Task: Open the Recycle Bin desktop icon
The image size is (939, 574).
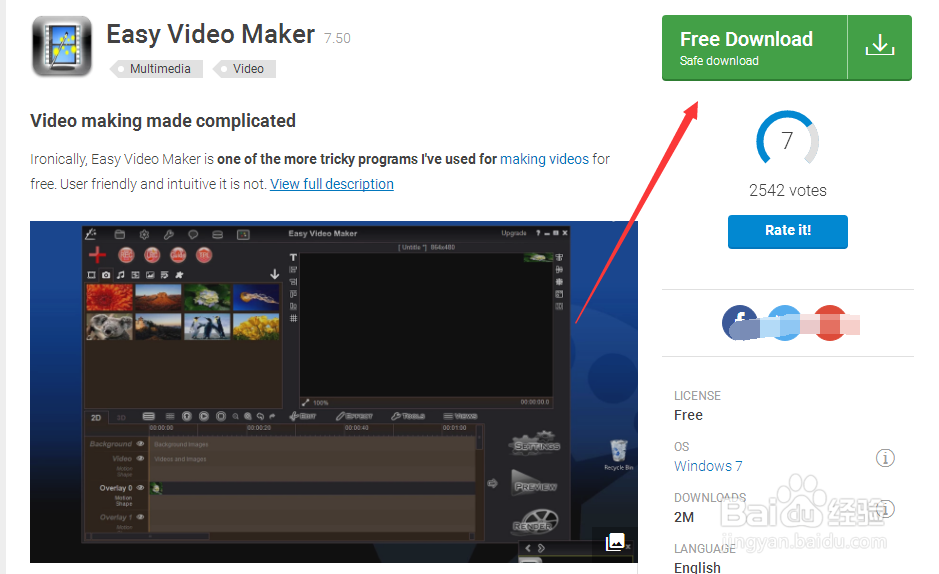Action: tap(619, 455)
